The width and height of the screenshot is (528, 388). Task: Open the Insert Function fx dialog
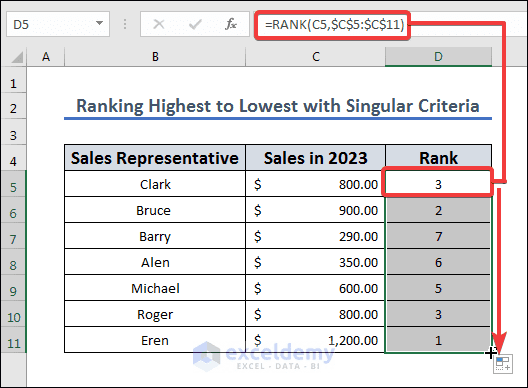231,24
